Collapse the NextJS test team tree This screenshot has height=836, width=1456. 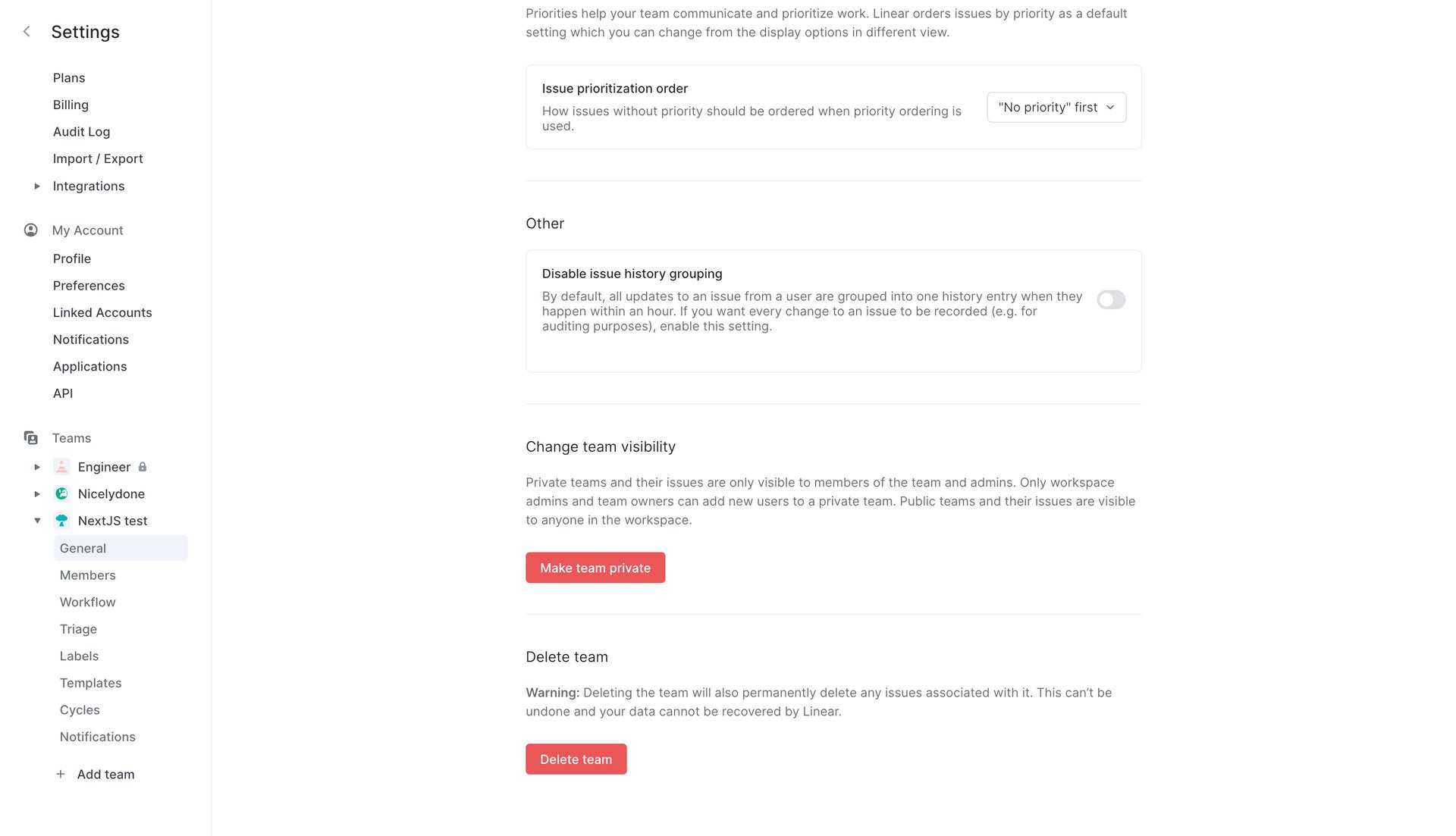tap(37, 521)
